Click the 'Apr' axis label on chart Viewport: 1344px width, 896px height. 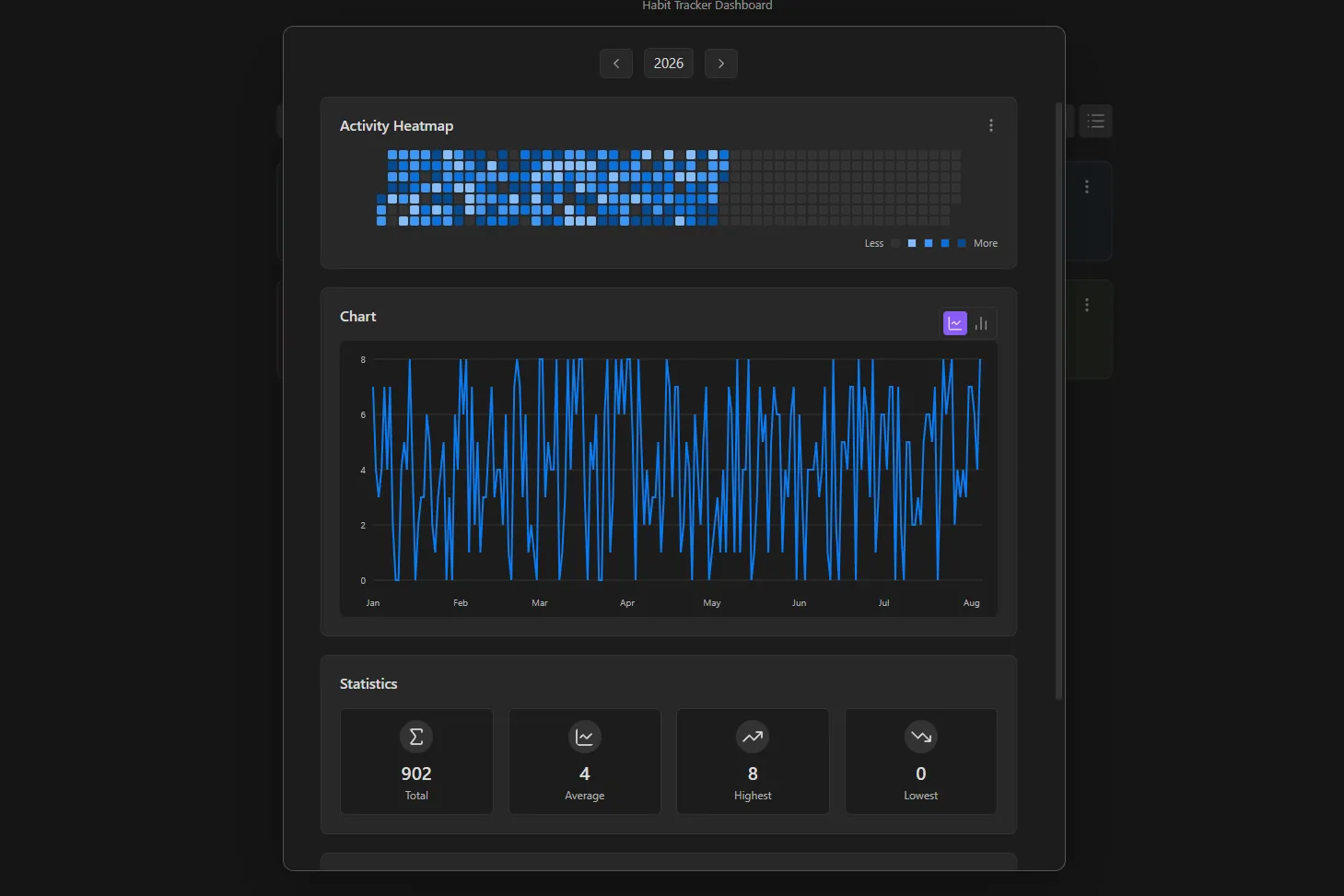pos(627,603)
